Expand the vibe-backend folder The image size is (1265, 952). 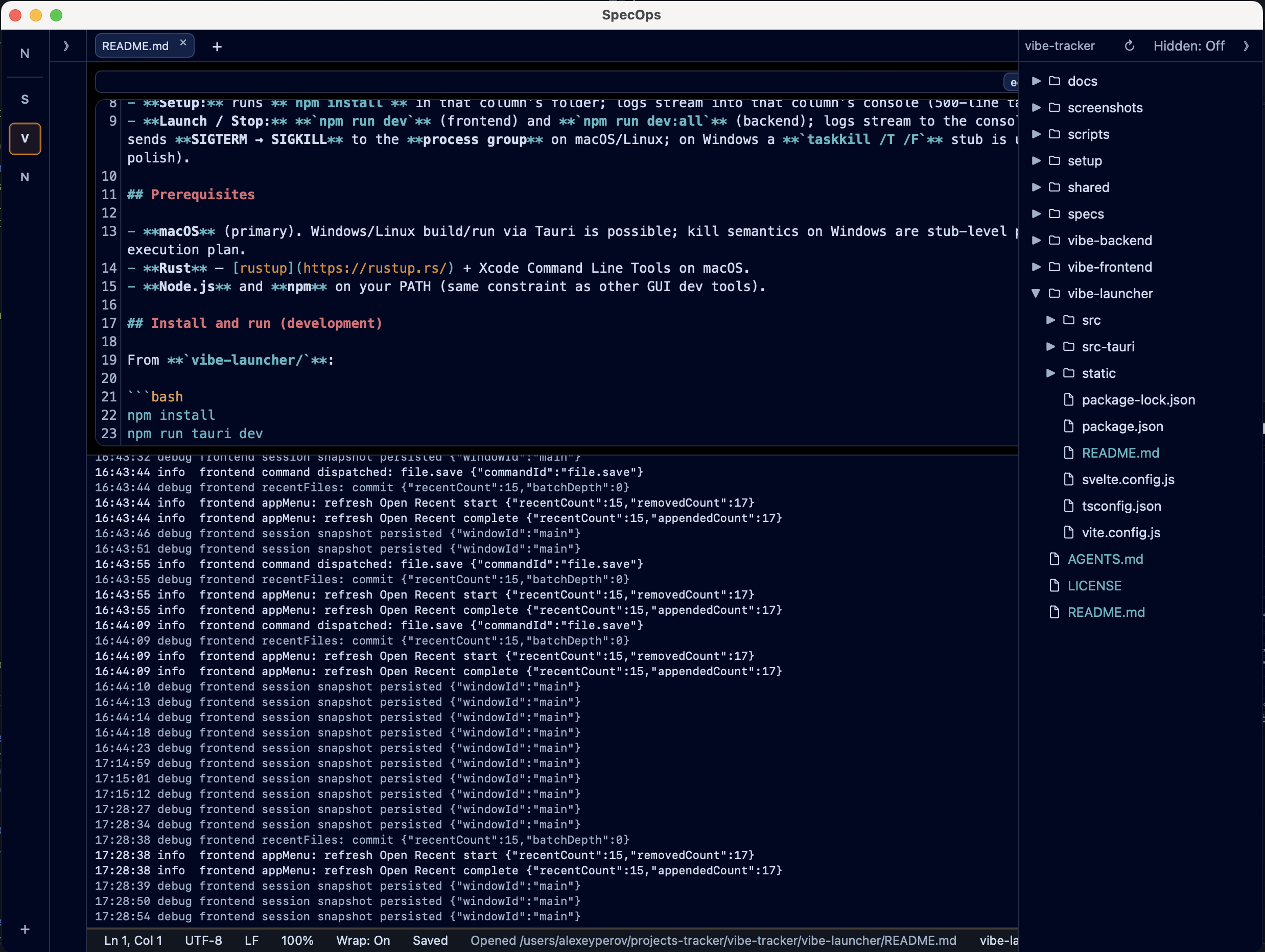(1036, 240)
